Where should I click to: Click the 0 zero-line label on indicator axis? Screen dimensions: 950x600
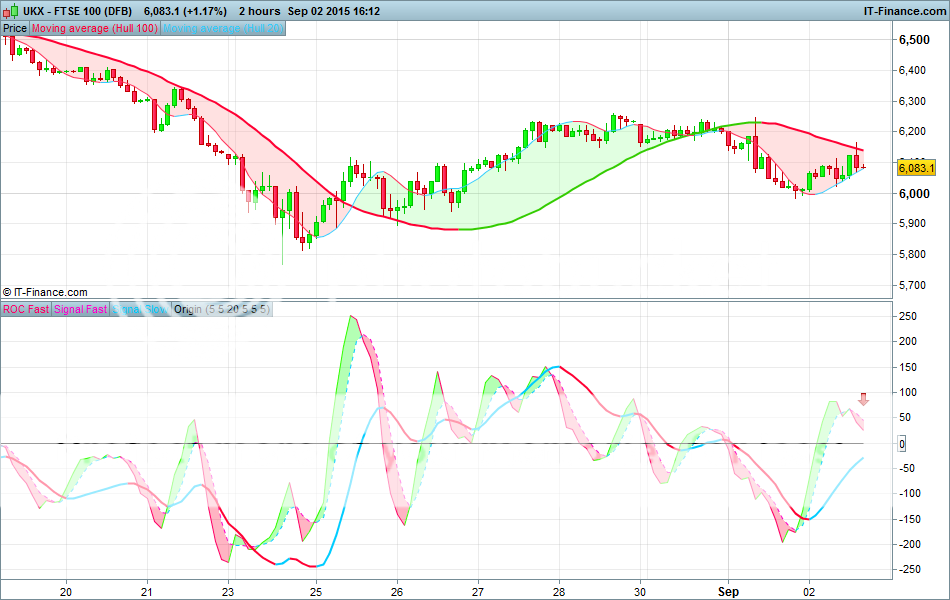point(901,443)
